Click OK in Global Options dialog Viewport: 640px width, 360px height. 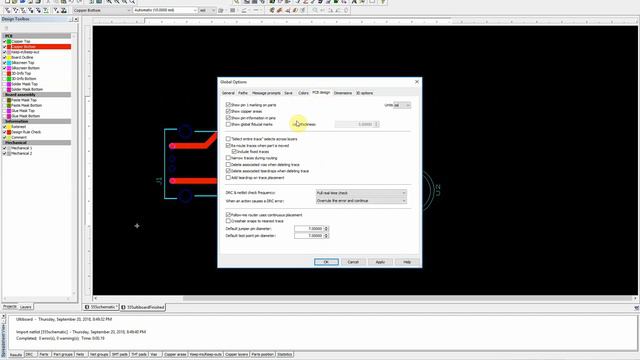[326, 262]
